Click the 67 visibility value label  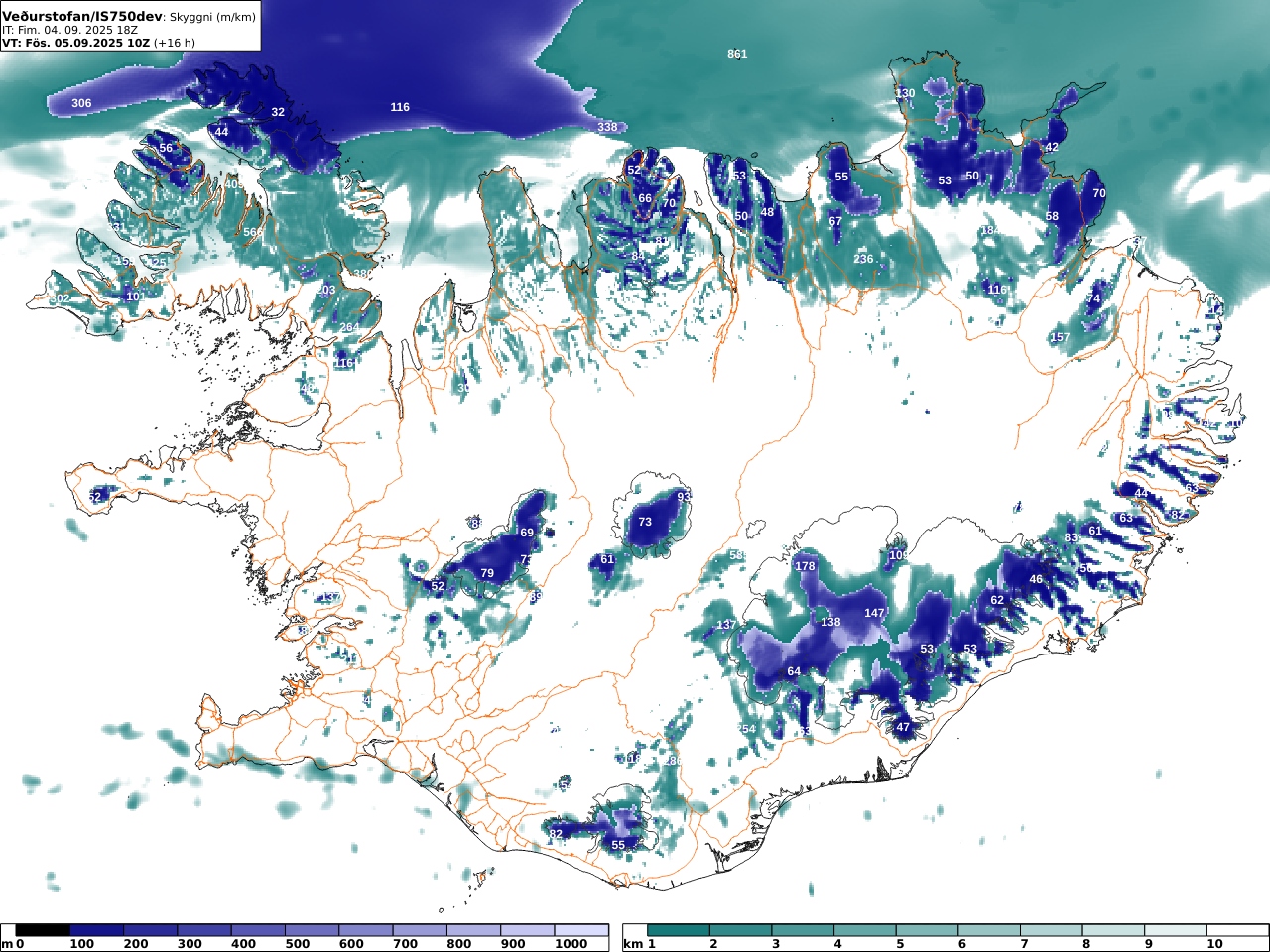[835, 221]
